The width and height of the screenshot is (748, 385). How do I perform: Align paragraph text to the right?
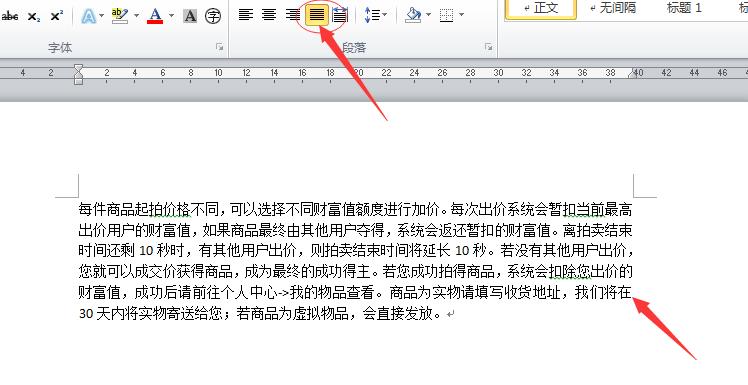click(292, 15)
